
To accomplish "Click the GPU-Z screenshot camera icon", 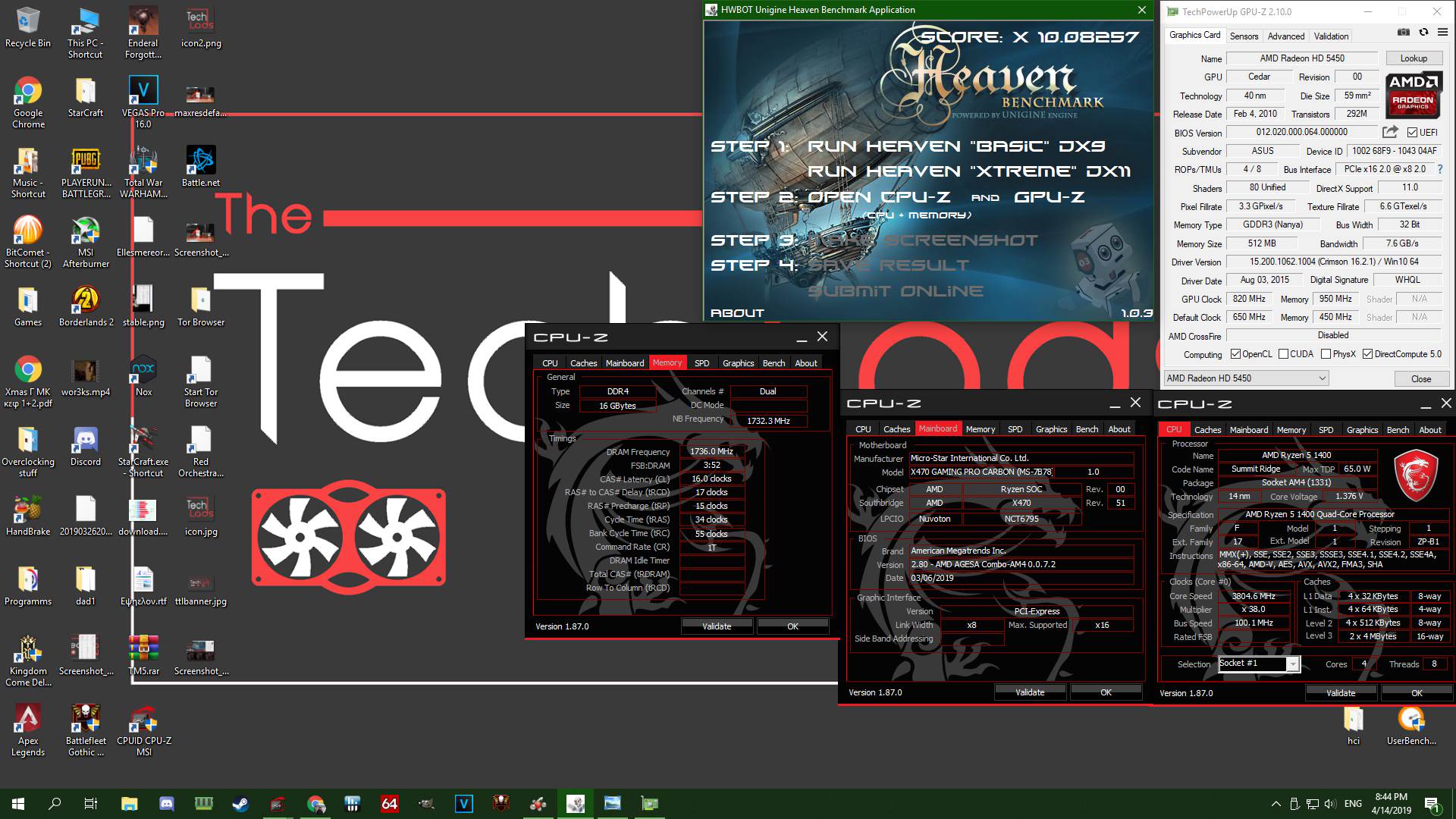I will click(1404, 33).
